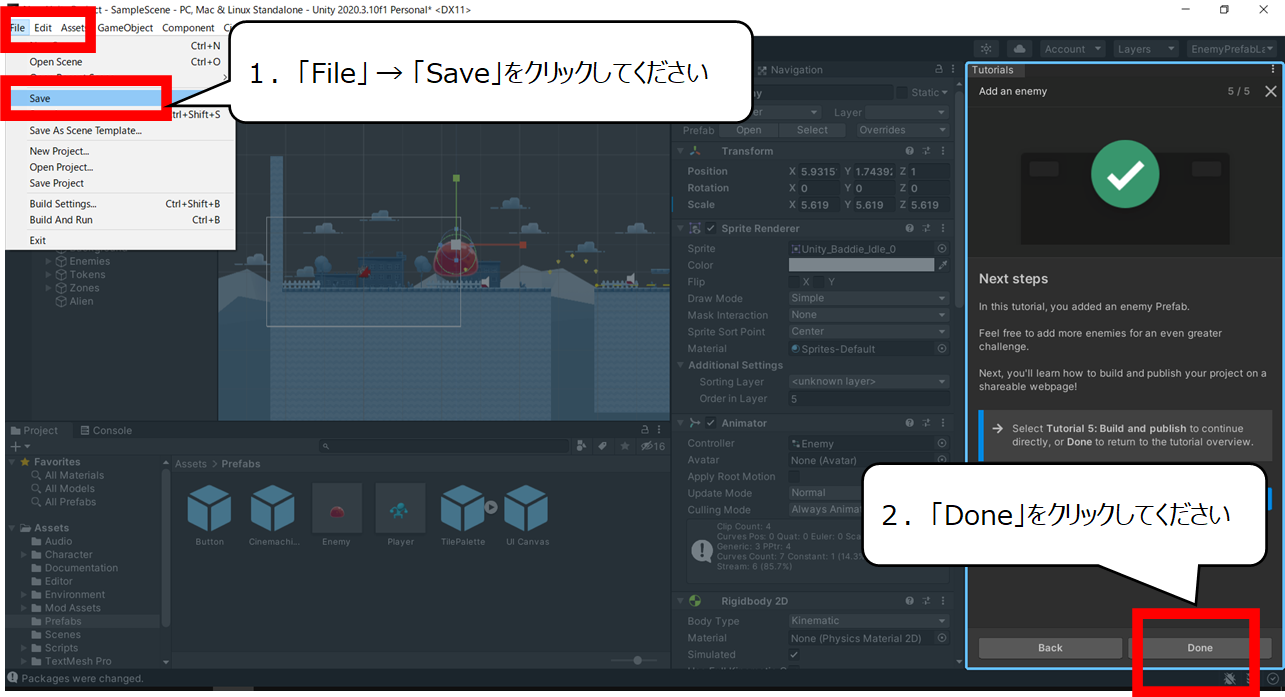Open the cloud services icon
Viewport: 1285px width, 697px height.
[1019, 49]
